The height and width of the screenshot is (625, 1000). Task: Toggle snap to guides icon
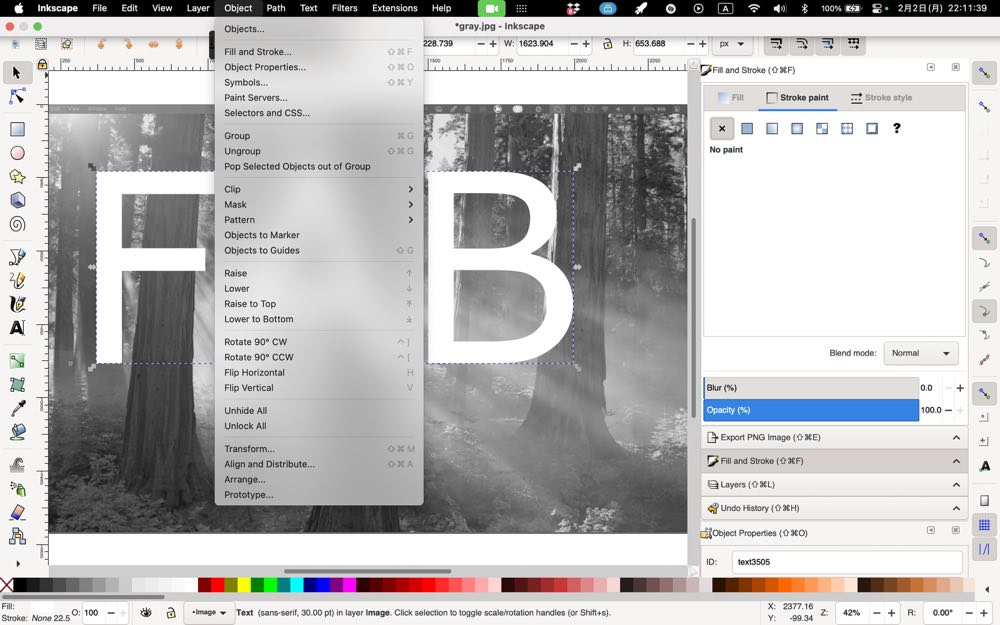[x=985, y=549]
